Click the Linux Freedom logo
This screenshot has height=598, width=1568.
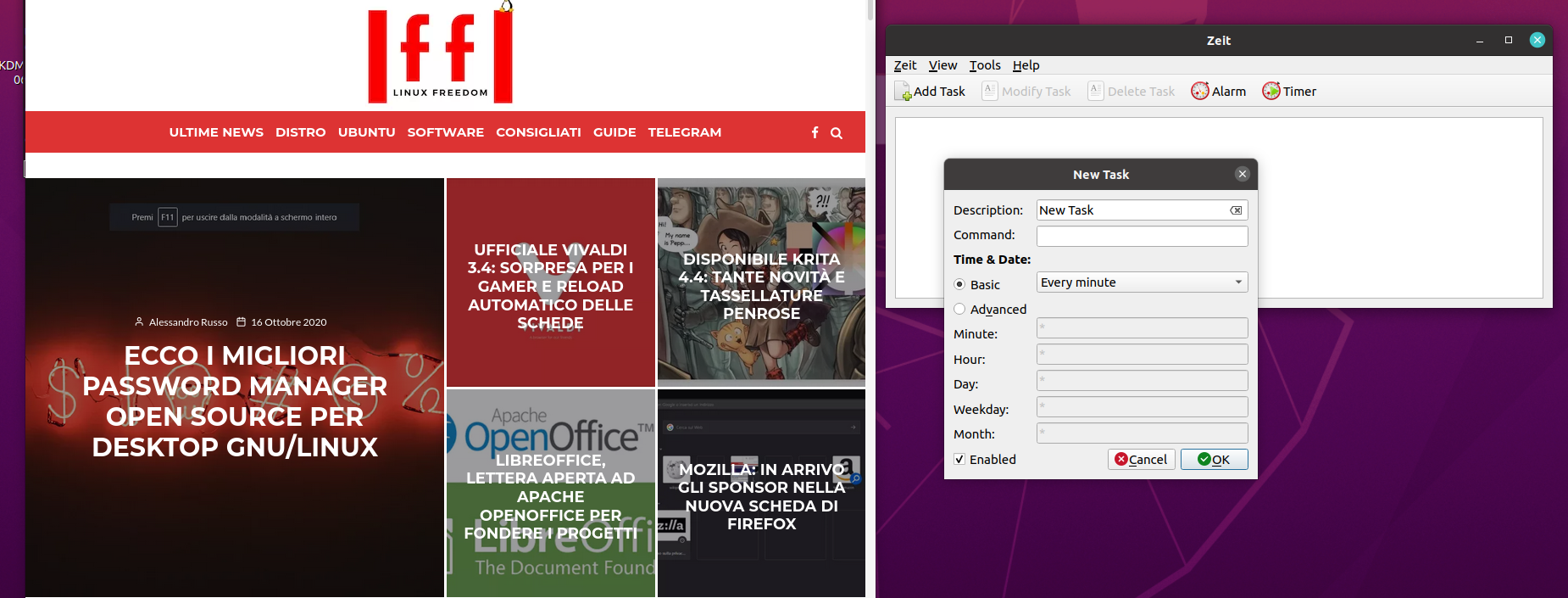tap(441, 54)
